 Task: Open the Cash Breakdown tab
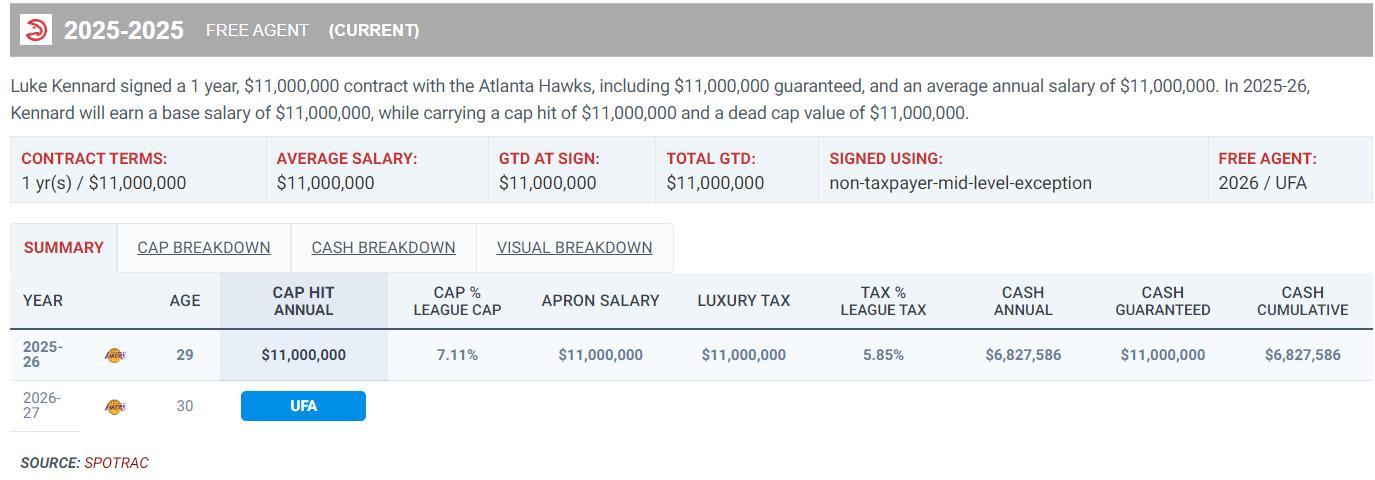pyautogui.click(x=383, y=248)
